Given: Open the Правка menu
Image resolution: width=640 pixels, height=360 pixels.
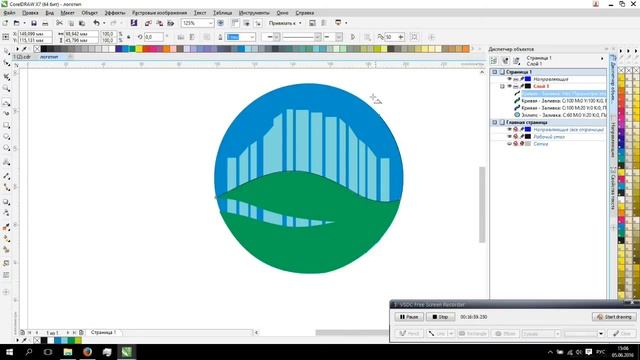Looking at the screenshot, I should point(30,13).
